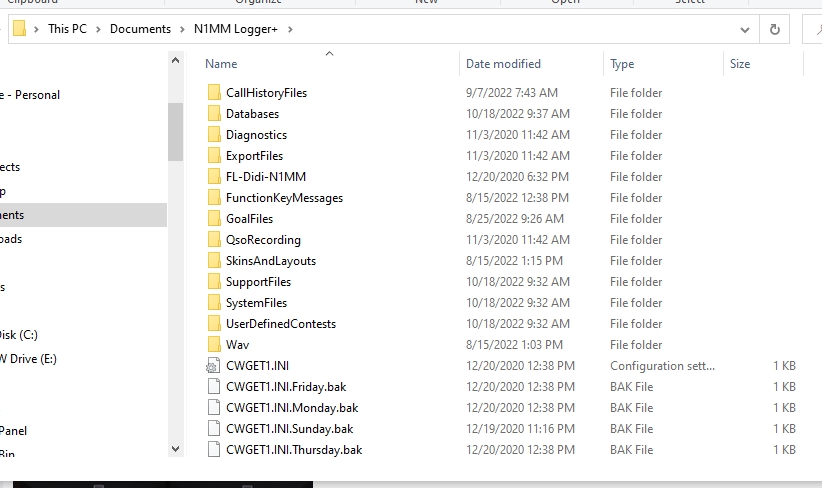Click the SystemFiles folder icon

[x=214, y=302]
